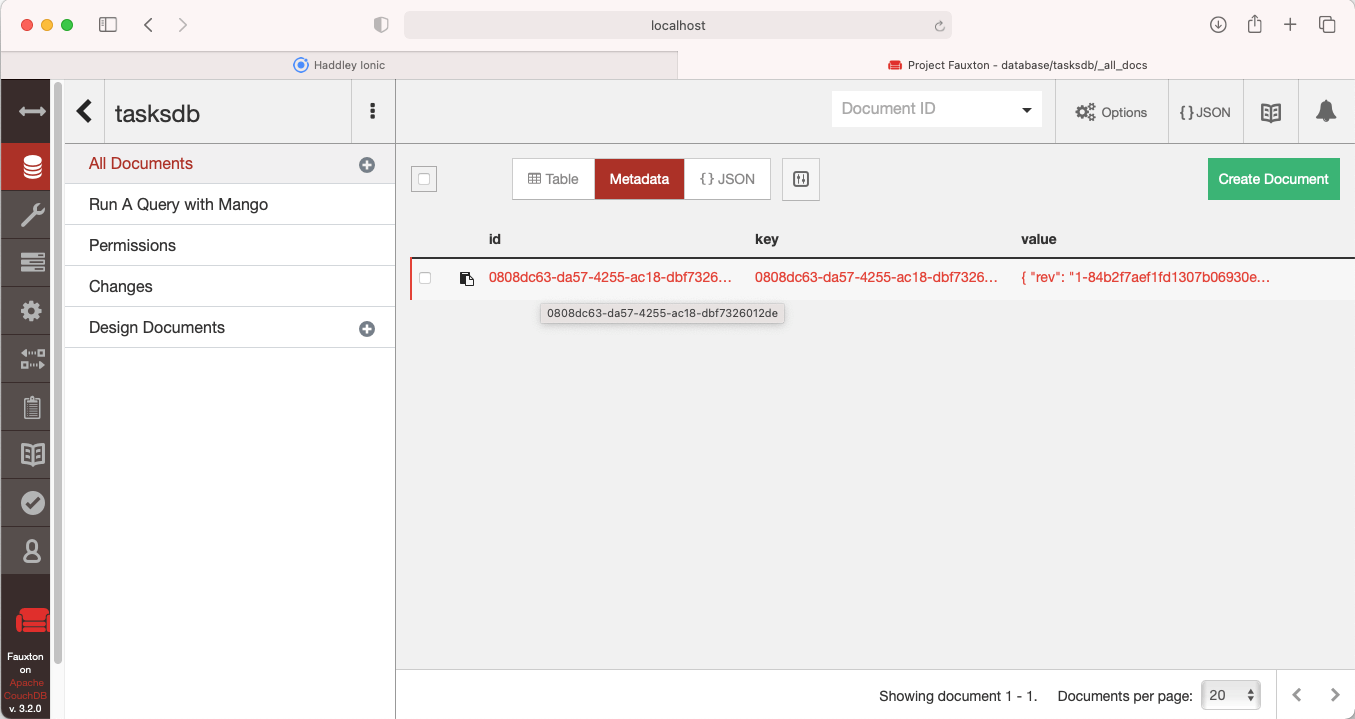This screenshot has height=719, width=1355.
Task: Click the rev value cell text
Action: click(x=1145, y=278)
